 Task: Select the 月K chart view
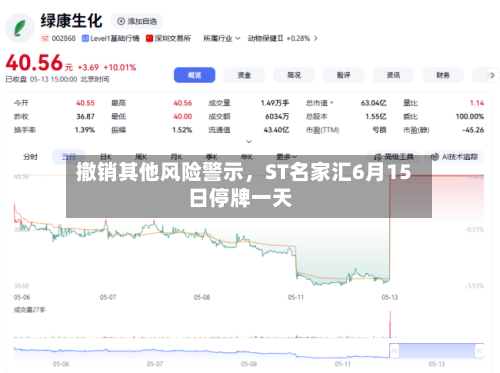click(x=176, y=157)
